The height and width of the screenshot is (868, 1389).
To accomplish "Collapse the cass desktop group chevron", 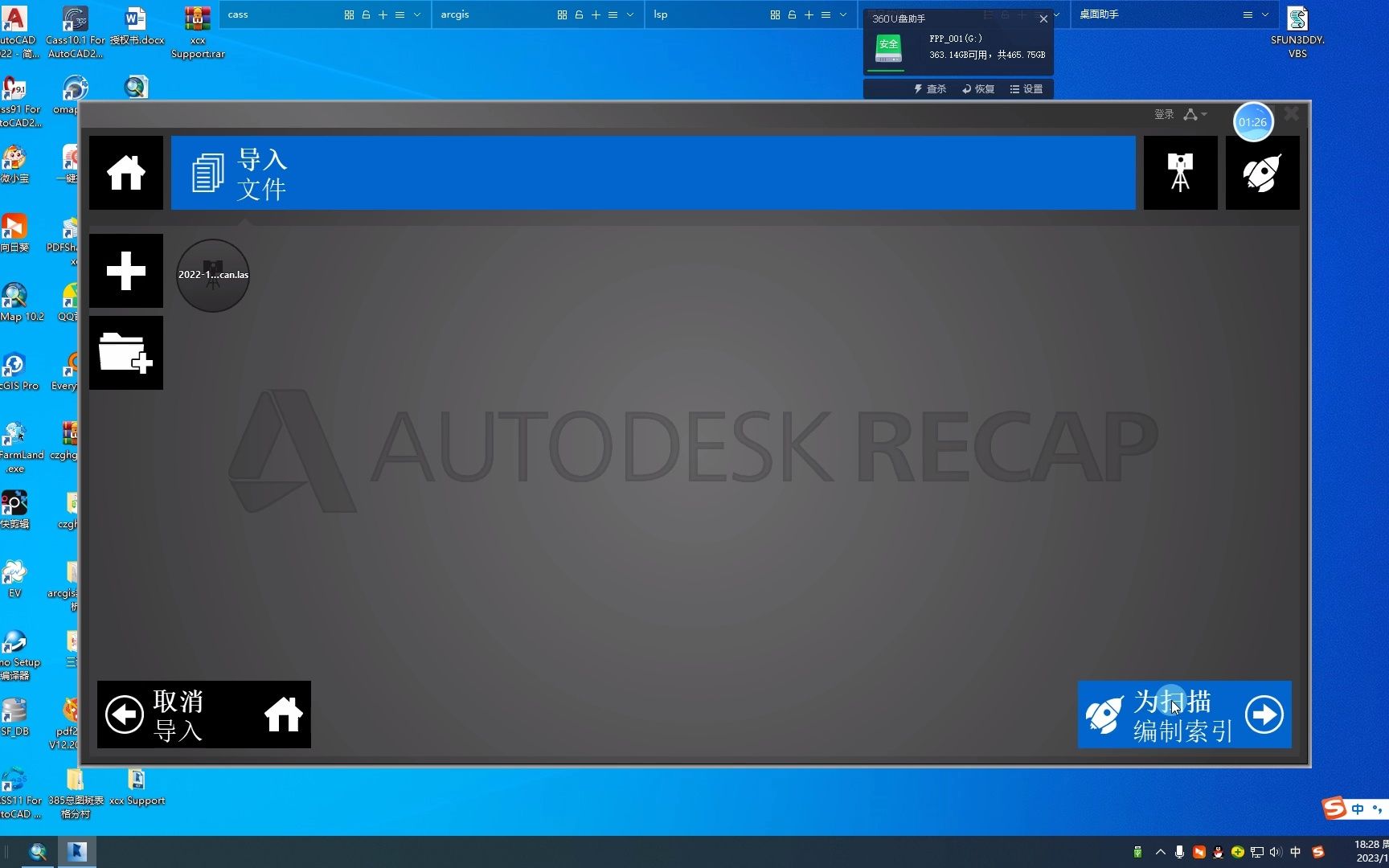I will tap(417, 14).
